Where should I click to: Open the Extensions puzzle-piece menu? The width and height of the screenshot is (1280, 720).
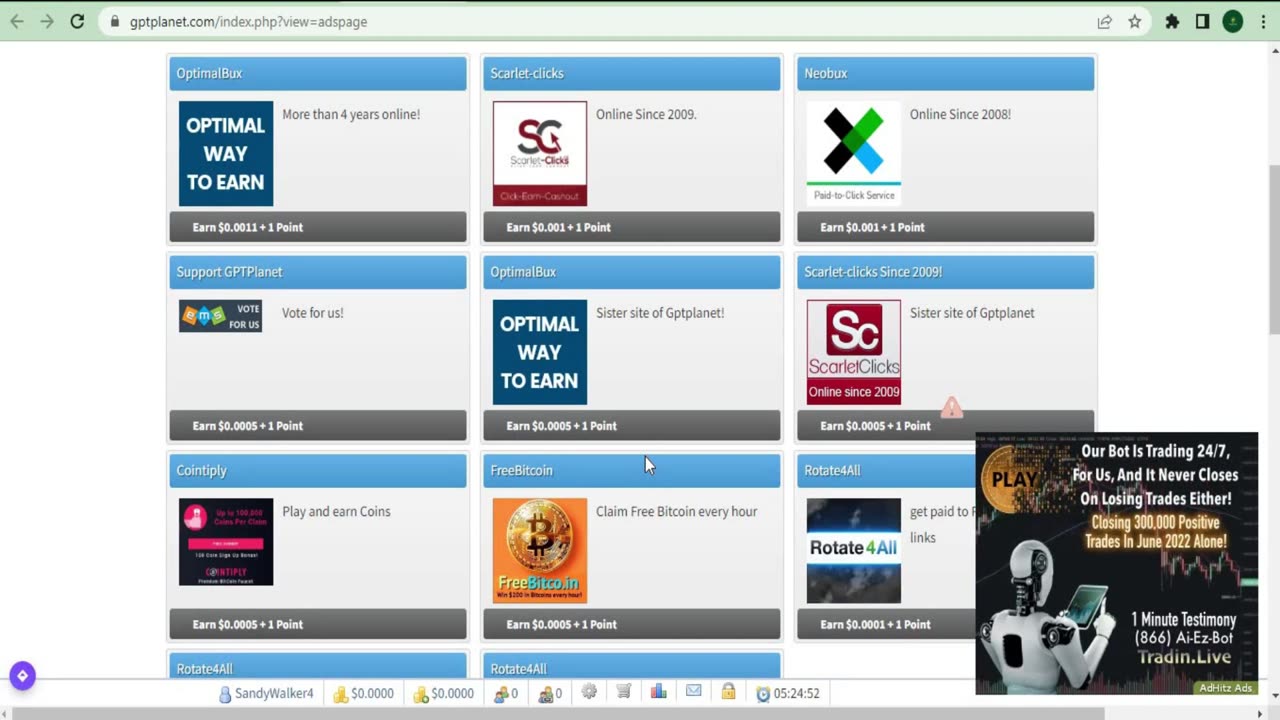(x=1172, y=22)
